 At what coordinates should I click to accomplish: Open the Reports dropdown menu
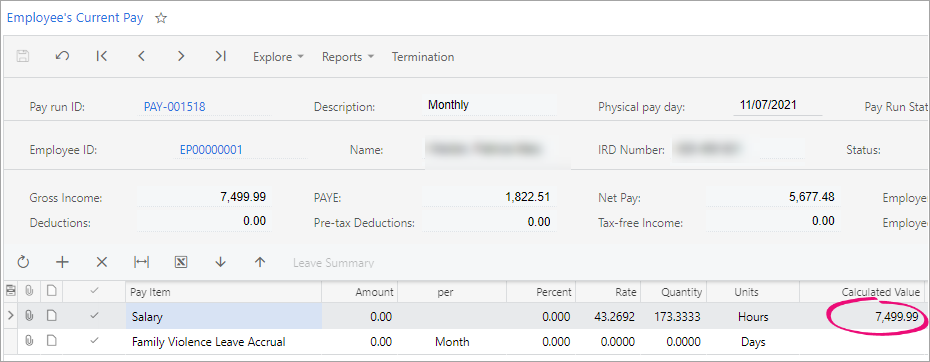tap(348, 57)
